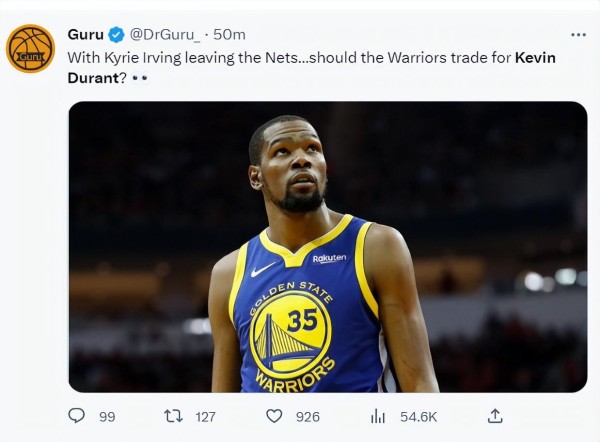The width and height of the screenshot is (600, 442).
Task: Click the number 35 jersey logo in photo
Action: [290, 335]
